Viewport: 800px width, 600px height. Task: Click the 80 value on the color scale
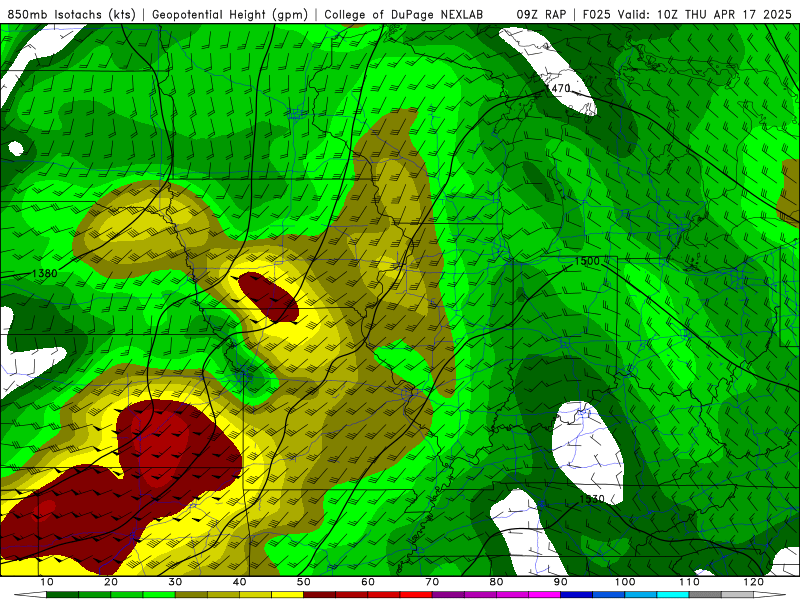tap(496, 582)
